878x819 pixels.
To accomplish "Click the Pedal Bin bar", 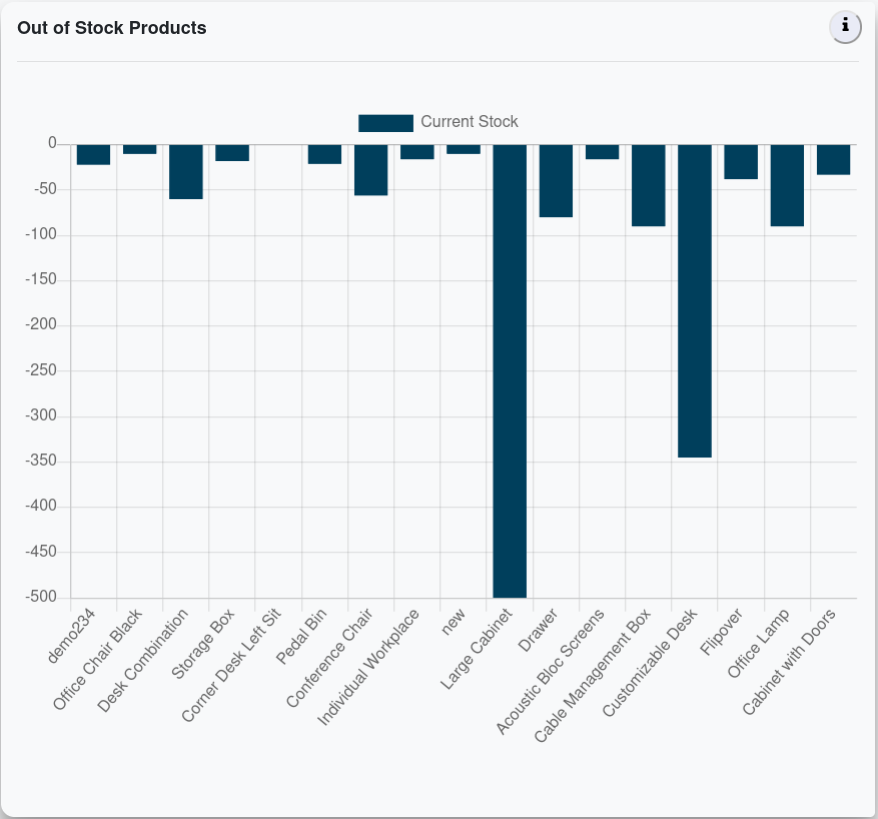I will 325,154.
